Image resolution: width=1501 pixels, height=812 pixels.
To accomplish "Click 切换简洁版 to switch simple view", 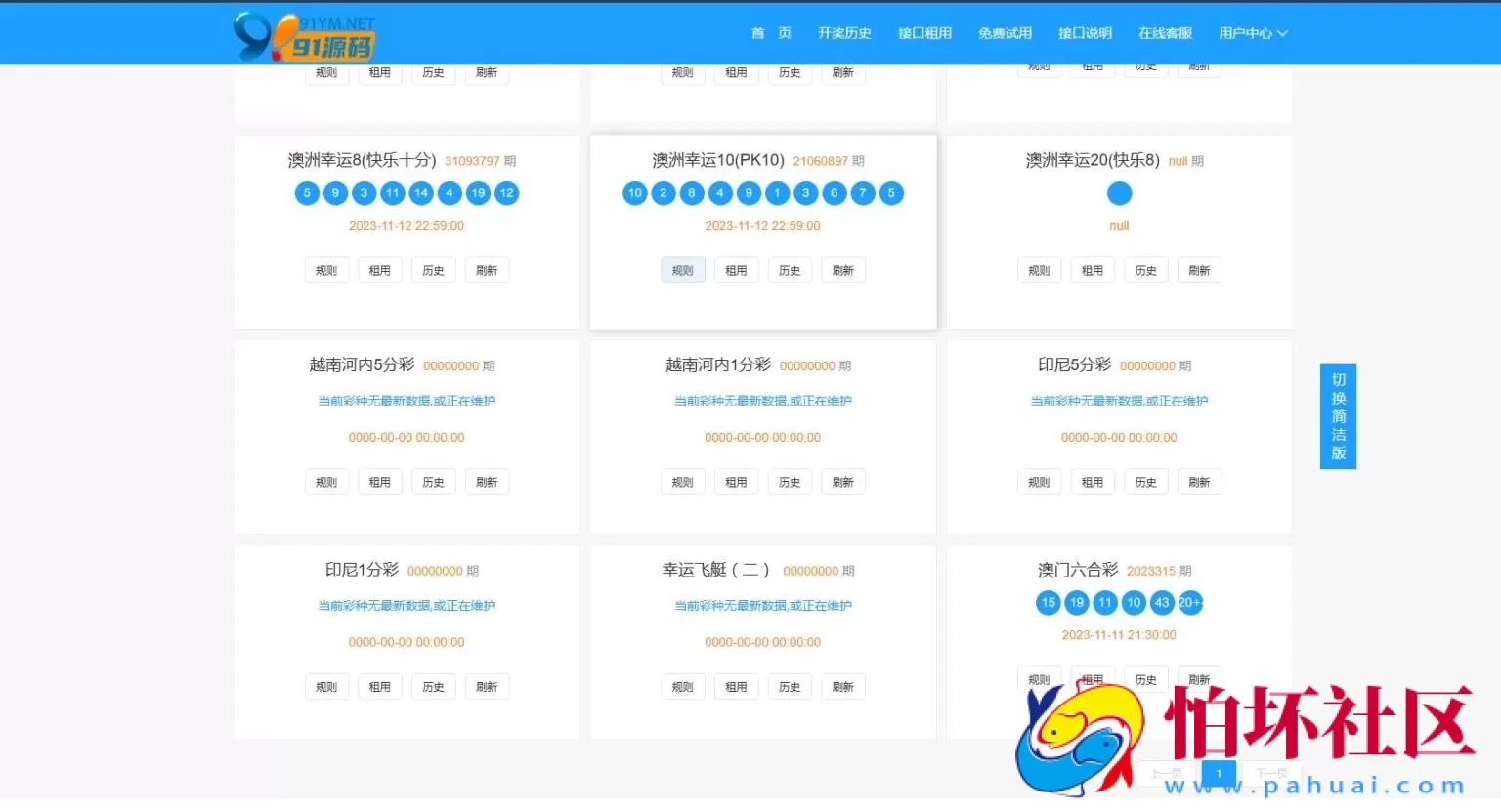I will pyautogui.click(x=1338, y=416).
